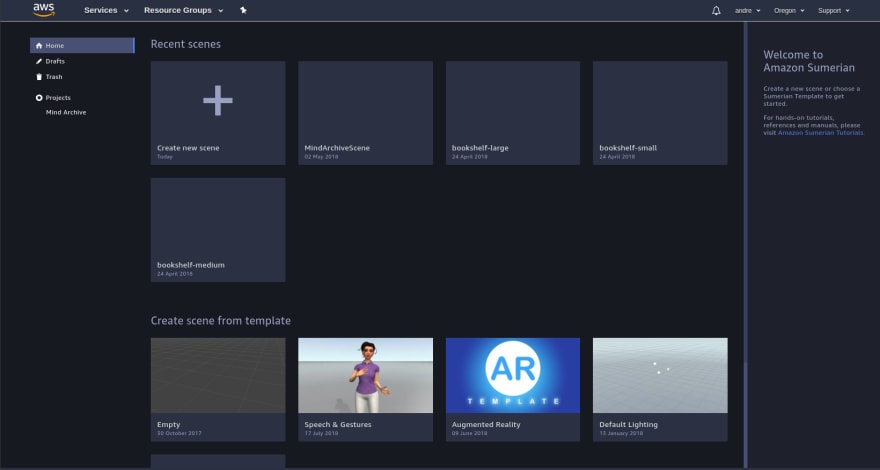Click the 'Create new scene' label

point(188,148)
